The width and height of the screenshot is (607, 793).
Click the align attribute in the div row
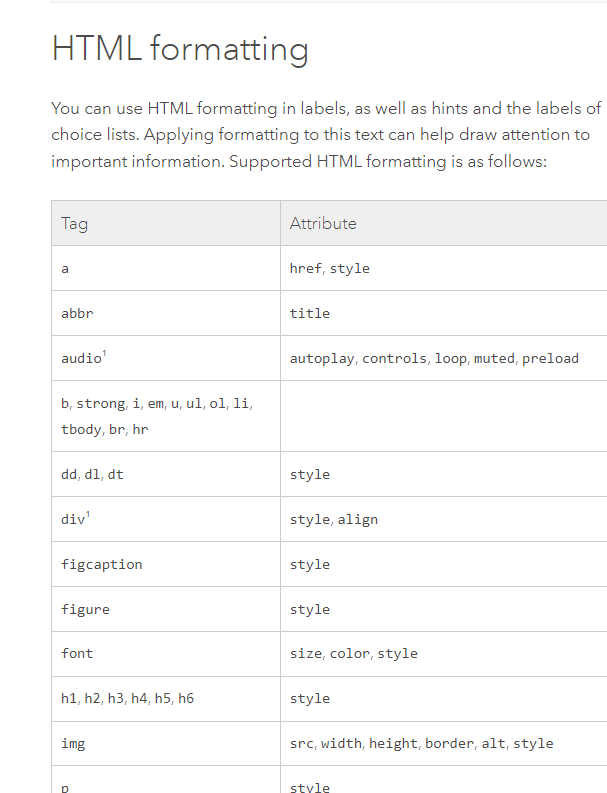tap(358, 519)
